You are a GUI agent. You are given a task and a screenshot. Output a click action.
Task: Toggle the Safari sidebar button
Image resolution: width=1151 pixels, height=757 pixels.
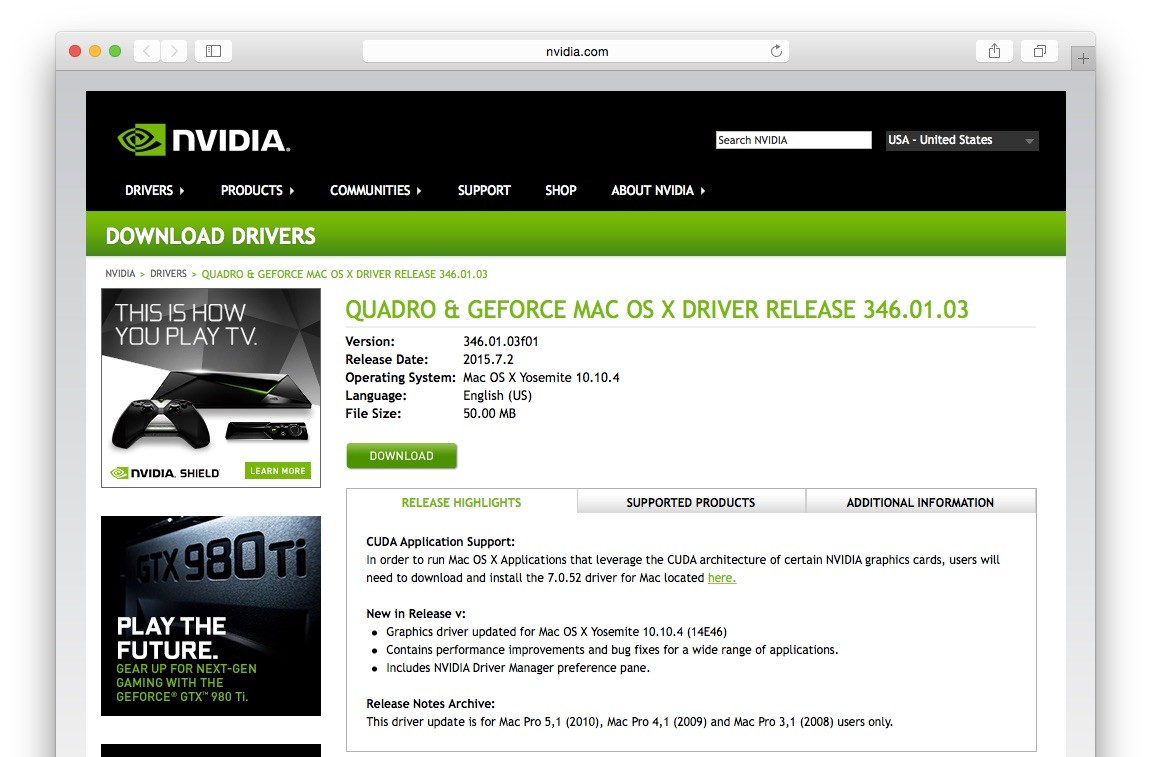tap(213, 51)
